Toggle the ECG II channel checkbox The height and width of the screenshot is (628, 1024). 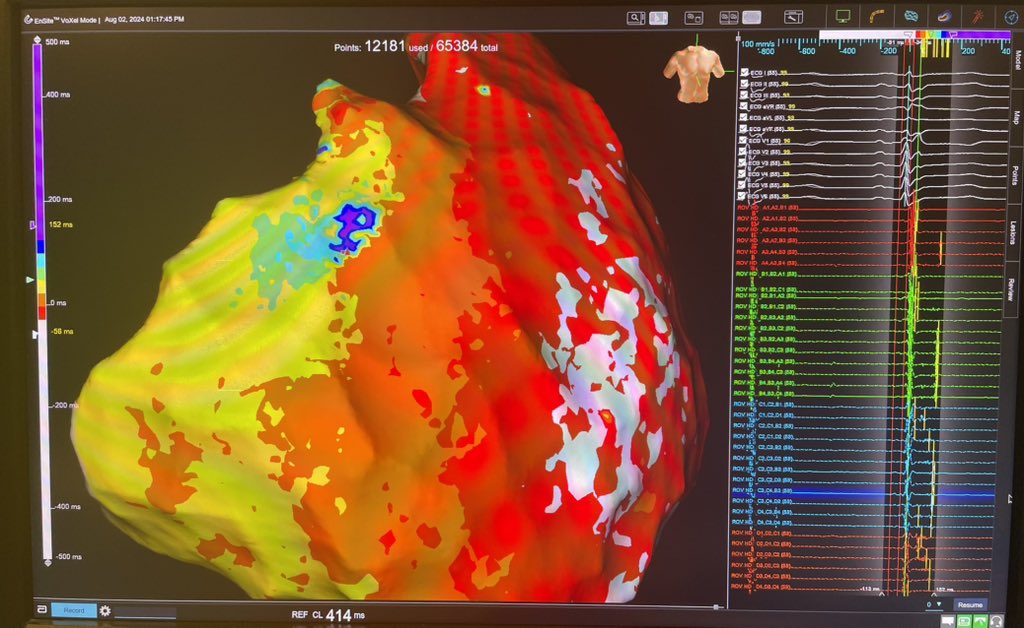[744, 84]
